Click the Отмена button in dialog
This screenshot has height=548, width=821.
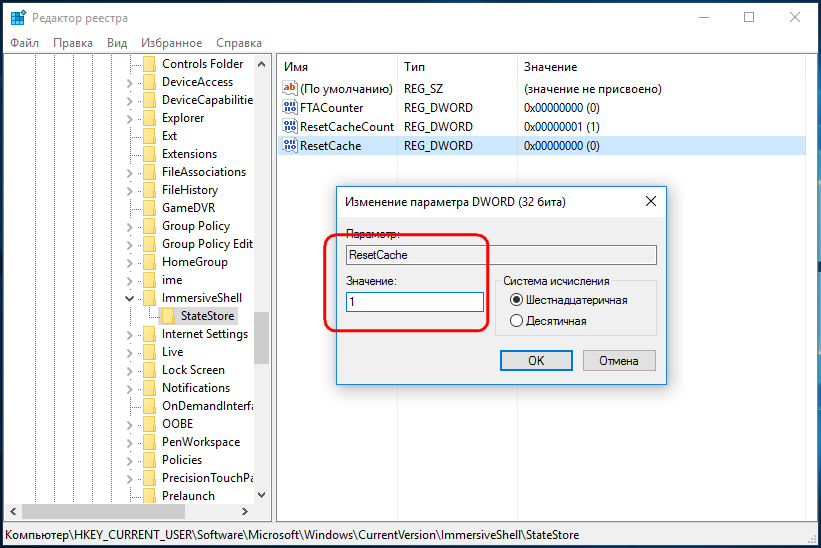(x=619, y=361)
